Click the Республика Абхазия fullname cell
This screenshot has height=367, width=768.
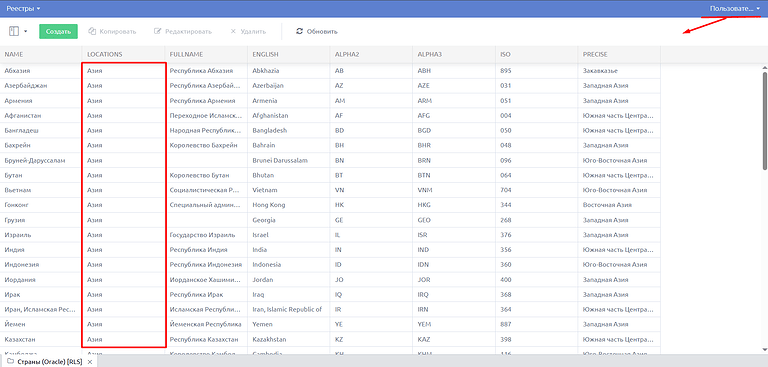point(206,71)
